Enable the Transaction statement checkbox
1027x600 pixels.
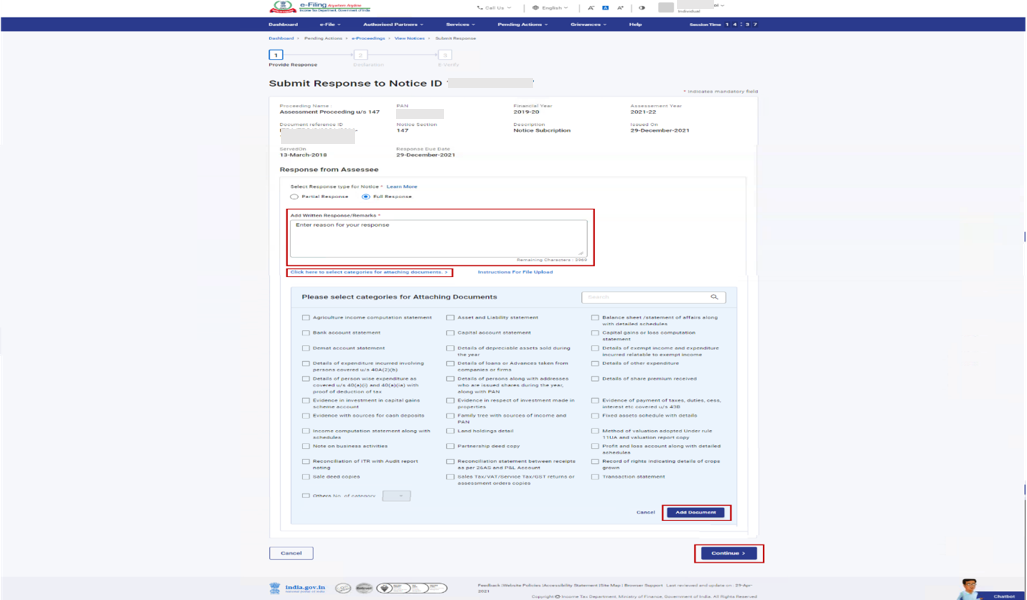595,477
